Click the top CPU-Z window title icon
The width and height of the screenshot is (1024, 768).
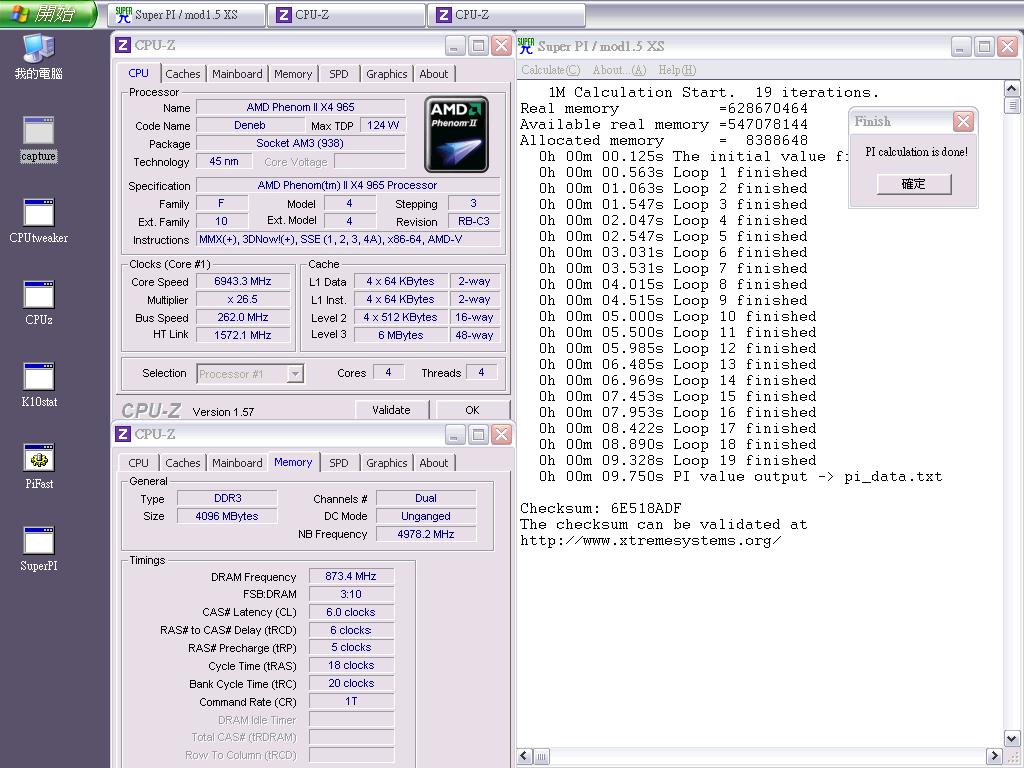click(x=123, y=45)
